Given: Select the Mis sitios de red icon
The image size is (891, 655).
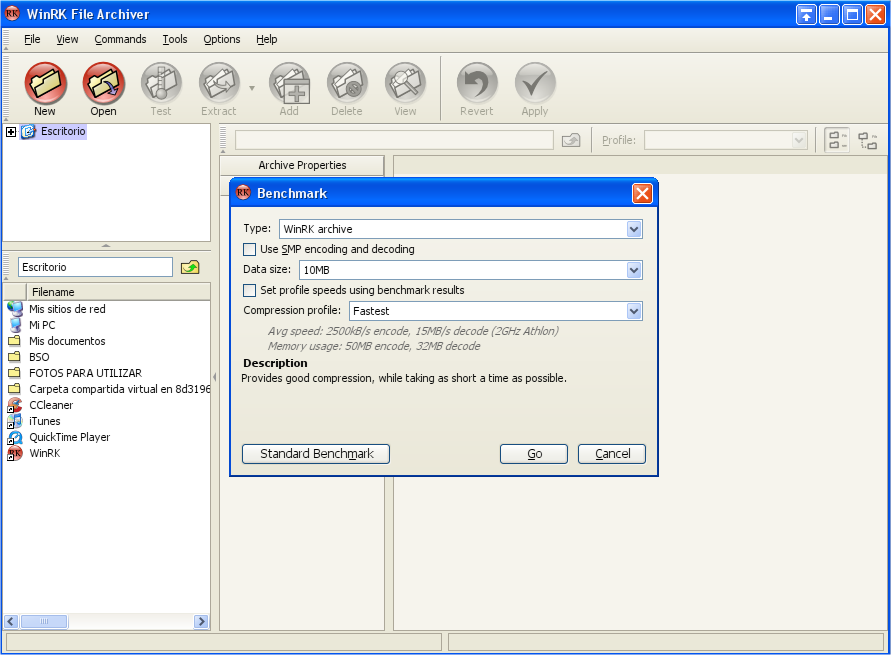Looking at the screenshot, I should pos(15,309).
